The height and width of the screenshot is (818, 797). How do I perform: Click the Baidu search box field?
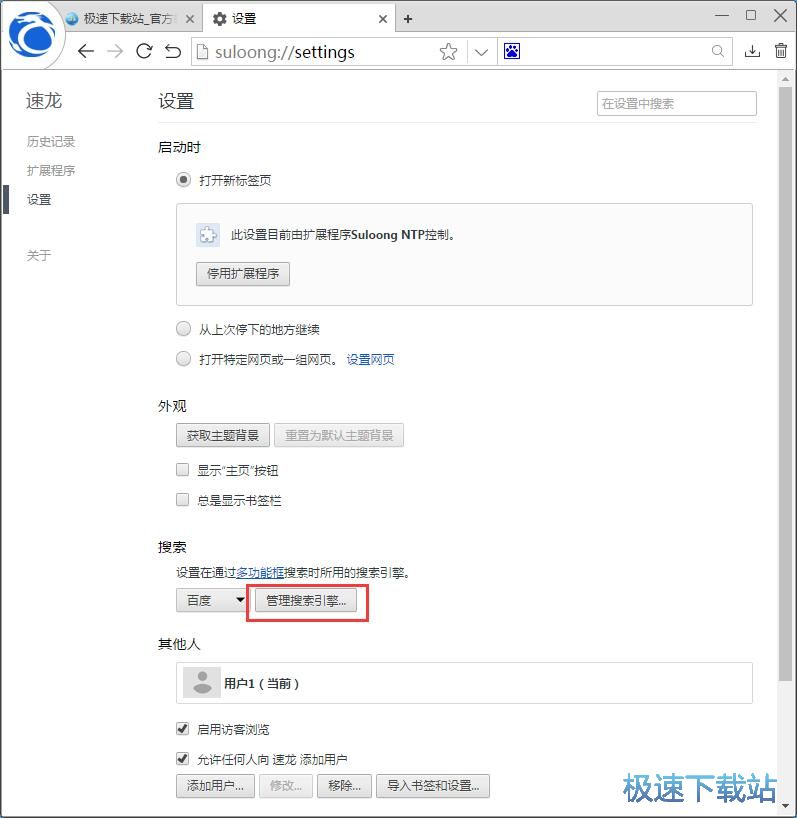(x=615, y=52)
